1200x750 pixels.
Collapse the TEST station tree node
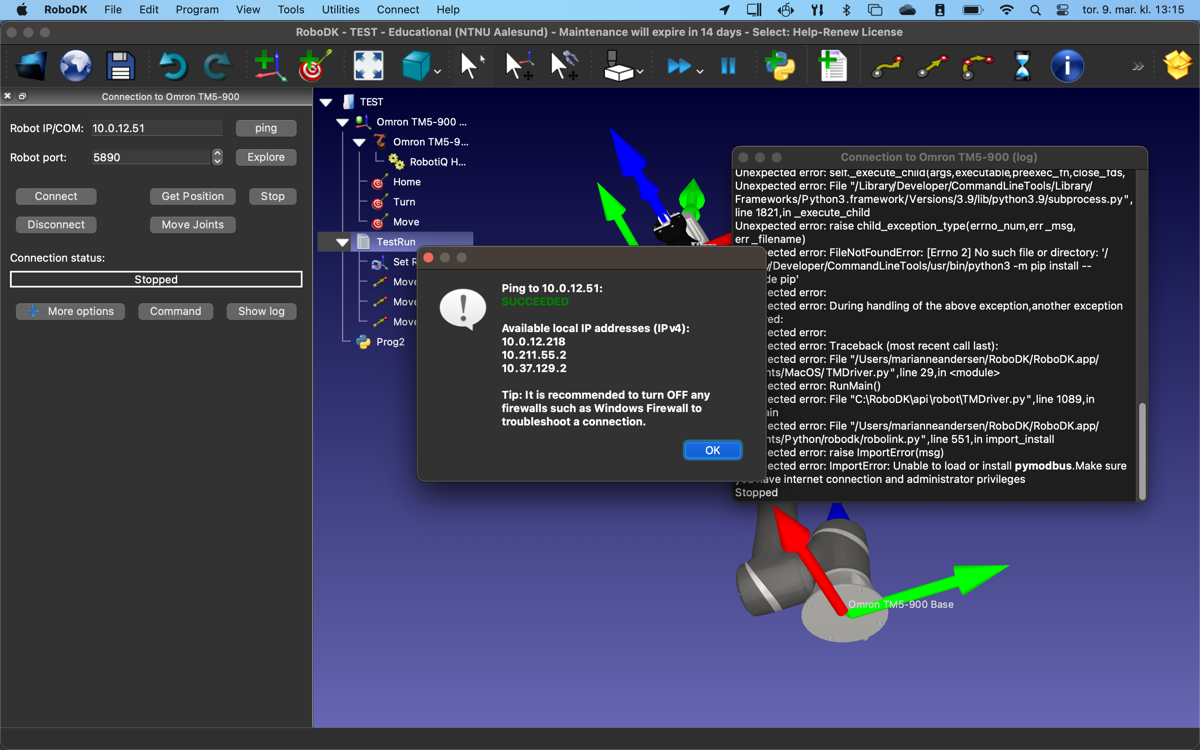pos(326,102)
